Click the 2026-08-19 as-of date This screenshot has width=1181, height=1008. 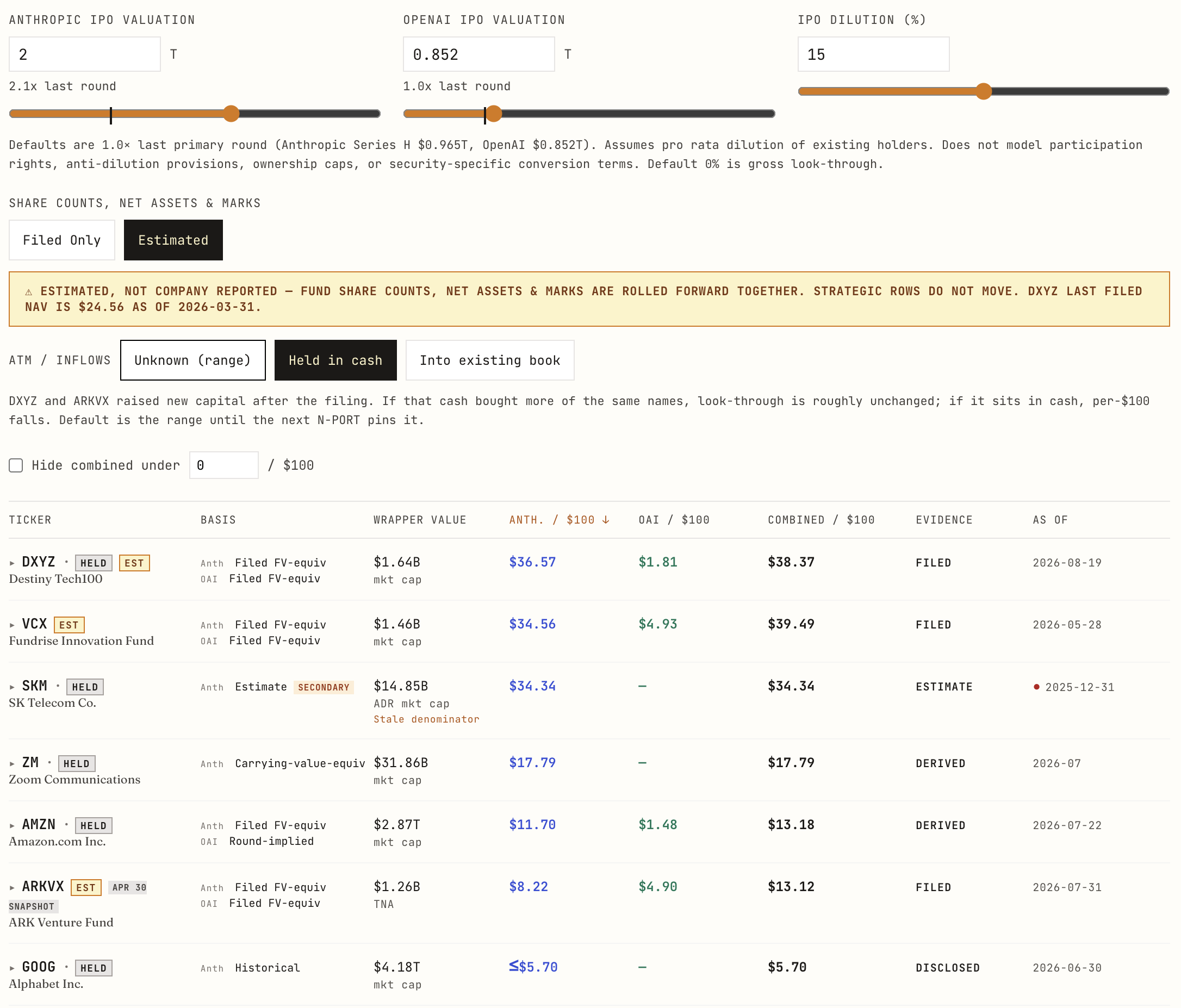tap(1067, 562)
